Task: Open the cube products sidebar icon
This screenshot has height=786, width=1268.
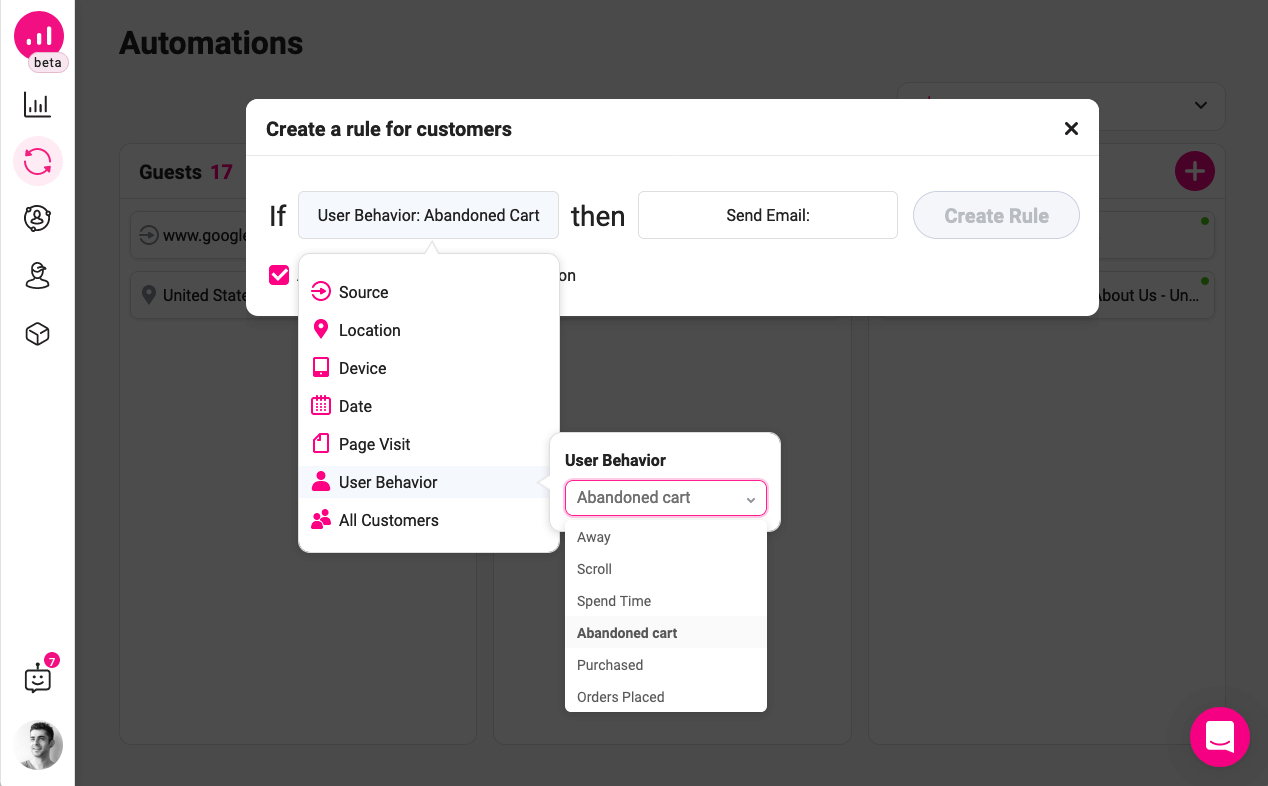Action: [x=38, y=334]
